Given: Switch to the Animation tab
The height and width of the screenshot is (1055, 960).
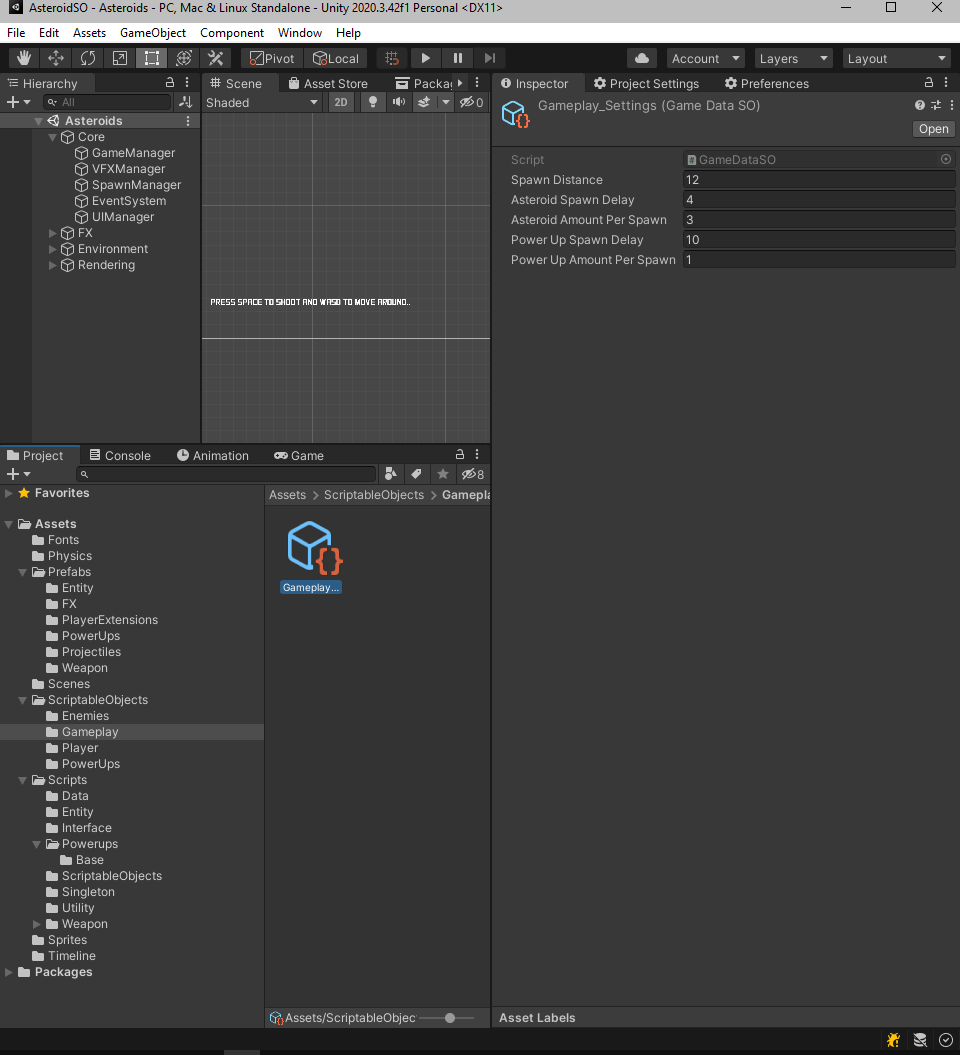Looking at the screenshot, I should coord(213,456).
